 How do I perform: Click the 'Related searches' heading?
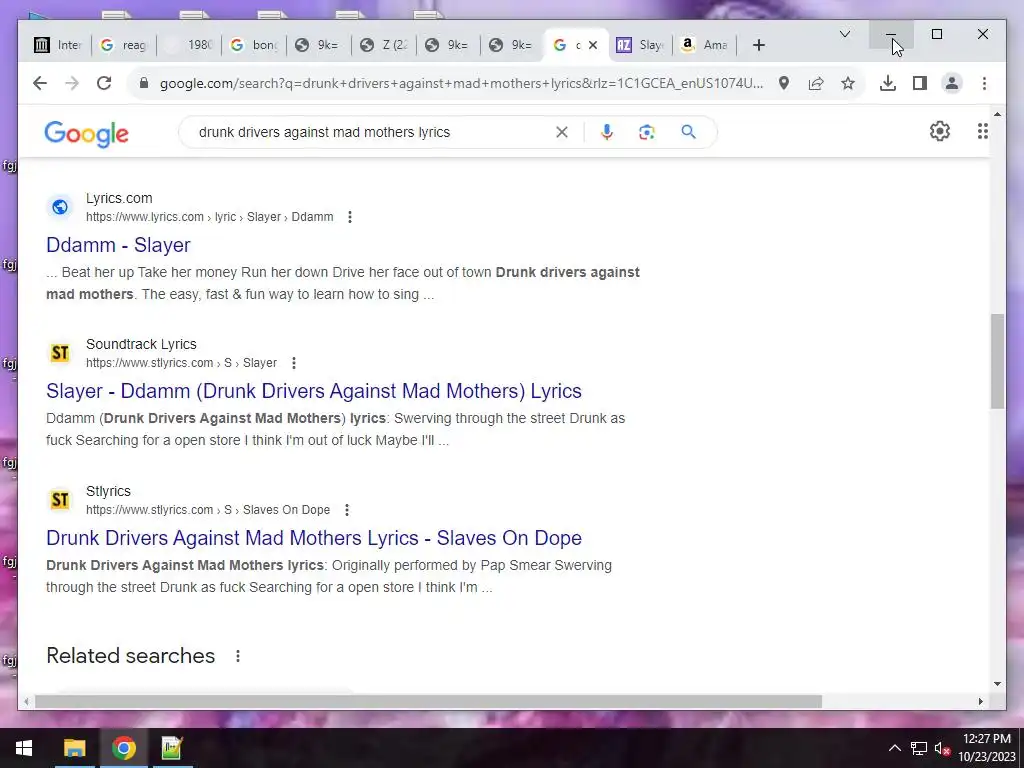coord(131,656)
